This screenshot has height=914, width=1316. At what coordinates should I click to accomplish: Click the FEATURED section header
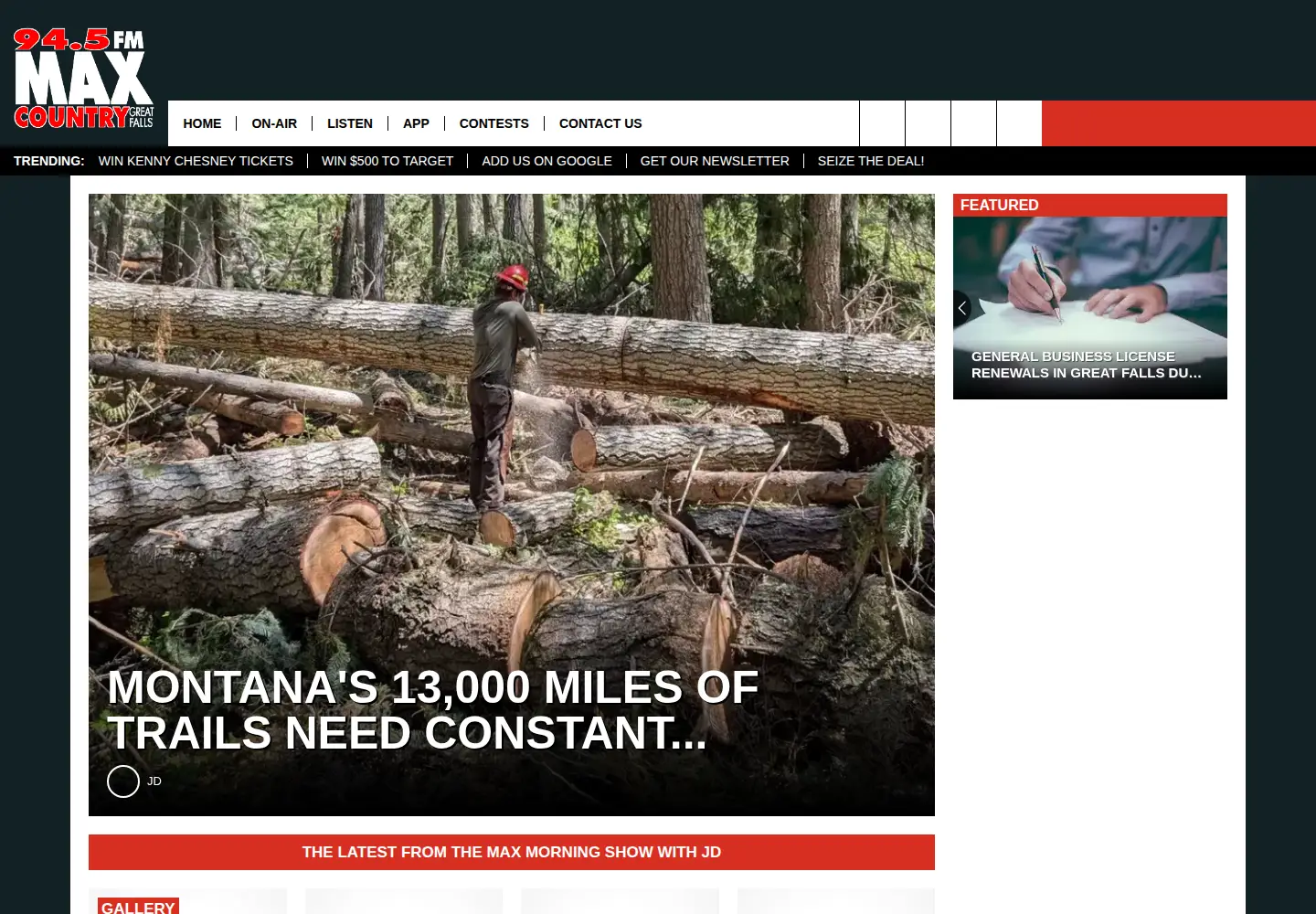[x=1090, y=205]
